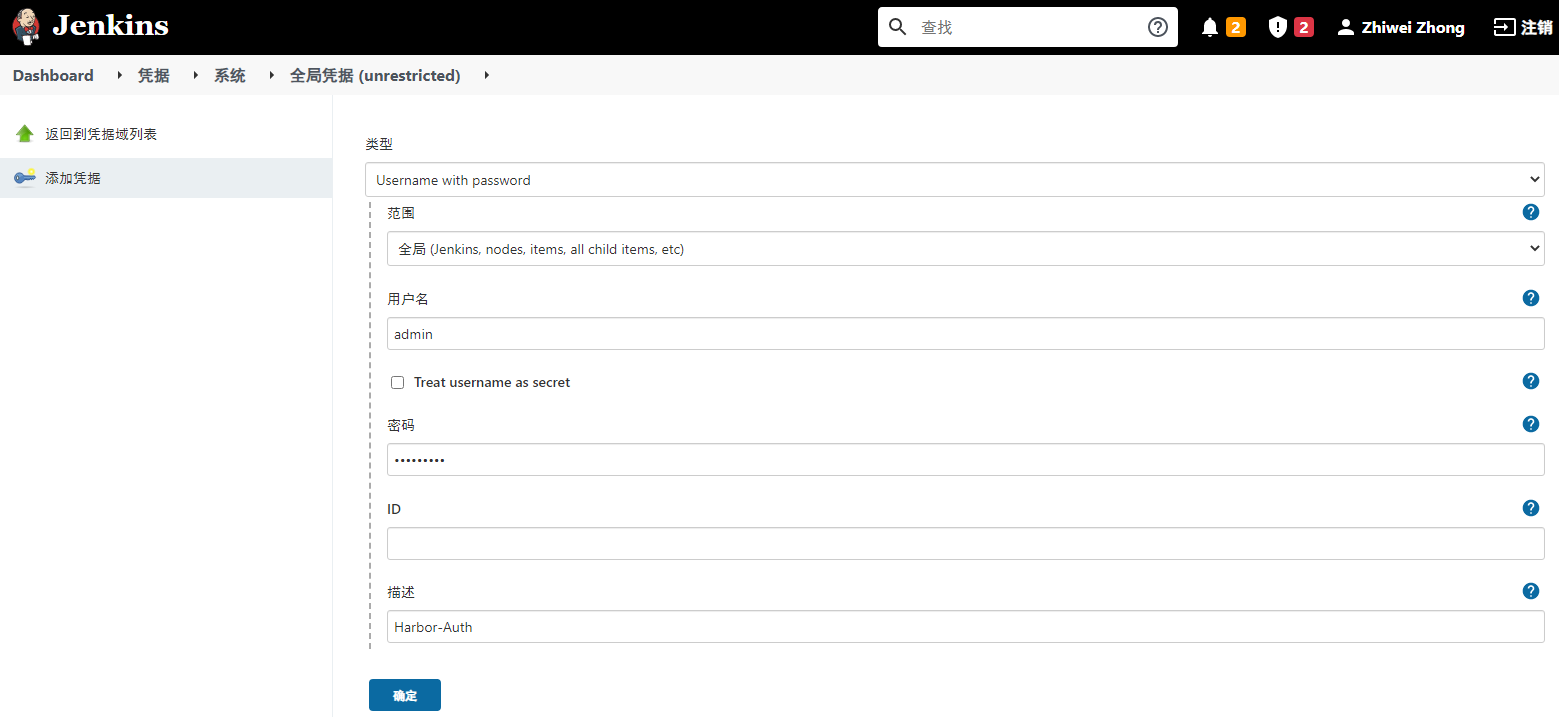Open security warnings shield icon
The height and width of the screenshot is (717, 1559).
[1277, 27]
